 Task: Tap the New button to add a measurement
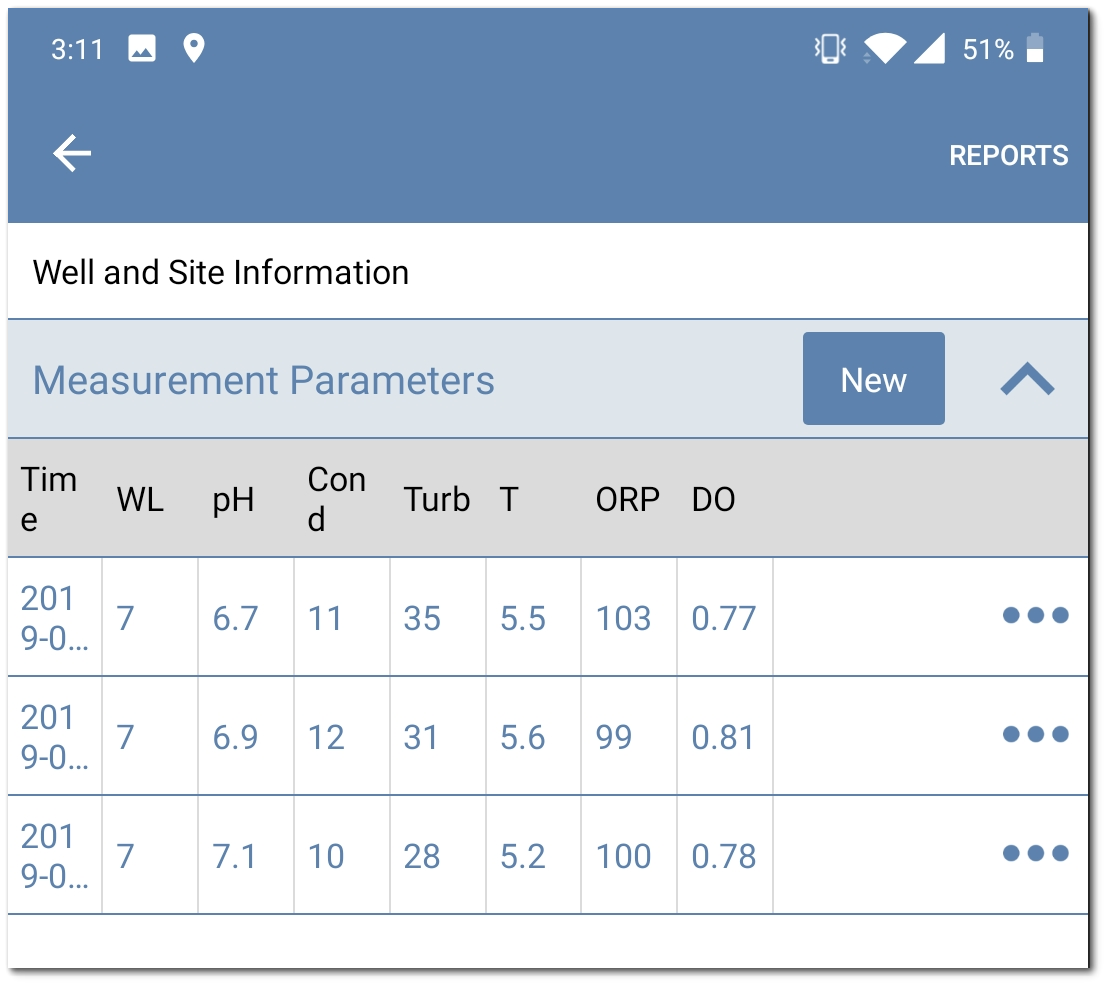click(873, 379)
